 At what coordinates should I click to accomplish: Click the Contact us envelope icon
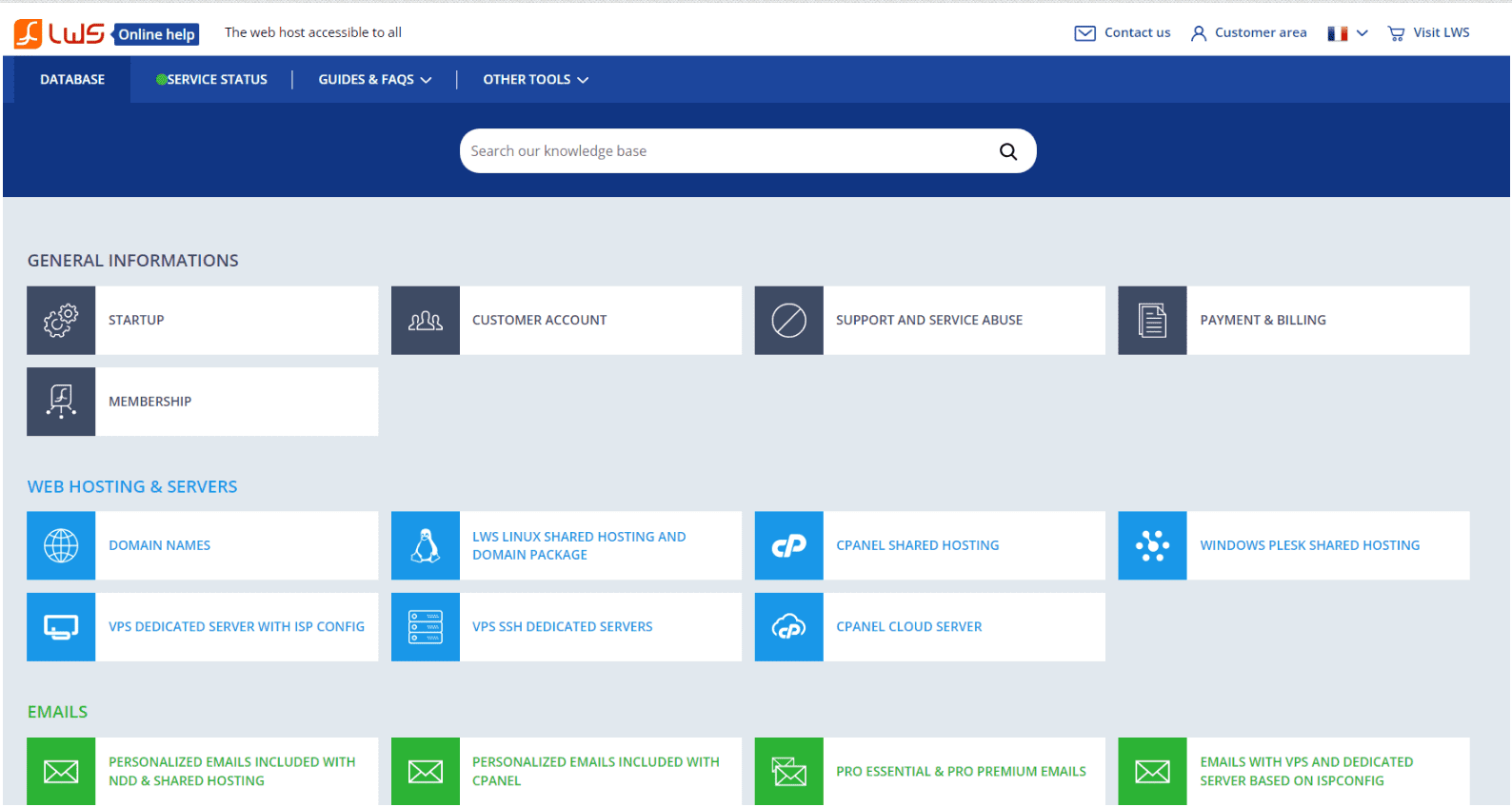[1084, 33]
